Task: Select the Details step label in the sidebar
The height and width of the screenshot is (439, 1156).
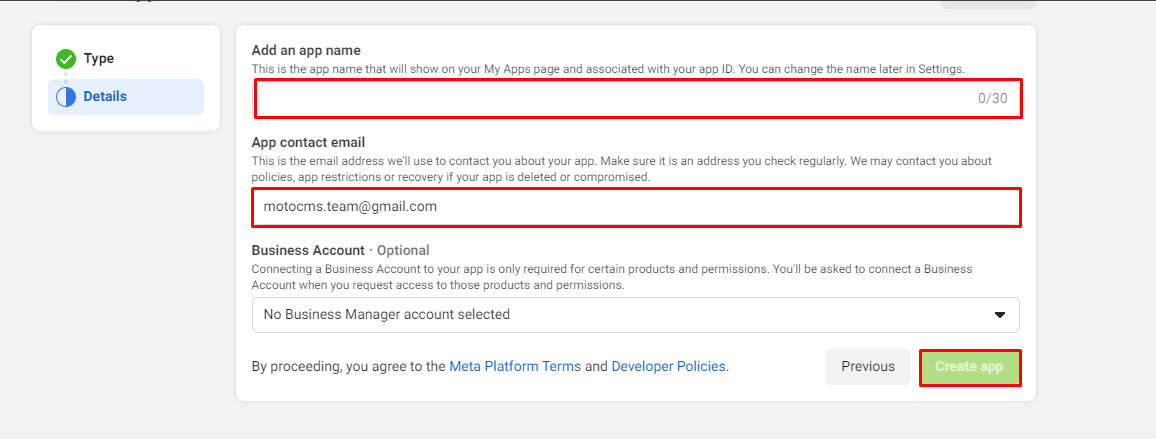Action: (105, 97)
